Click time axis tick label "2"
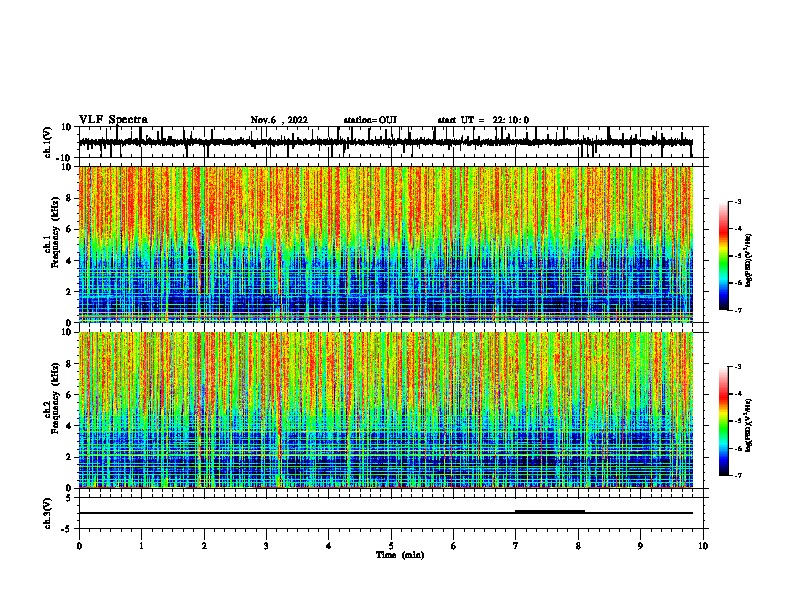The width and height of the screenshot is (792, 612). 204,546
